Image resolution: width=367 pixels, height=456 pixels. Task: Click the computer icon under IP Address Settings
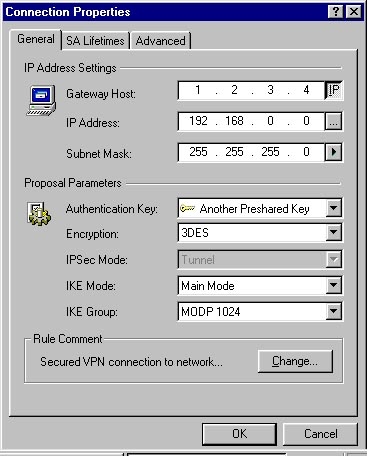tap(41, 100)
